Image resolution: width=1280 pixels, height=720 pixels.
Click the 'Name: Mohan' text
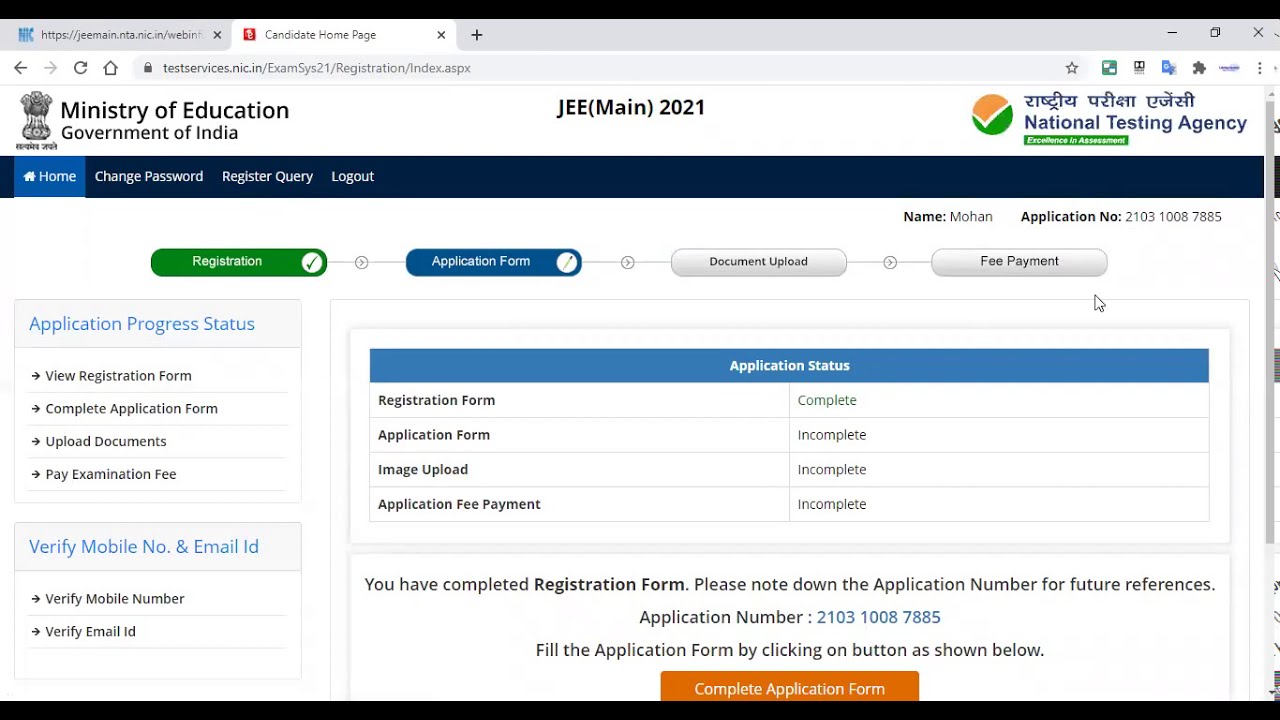[x=948, y=217]
